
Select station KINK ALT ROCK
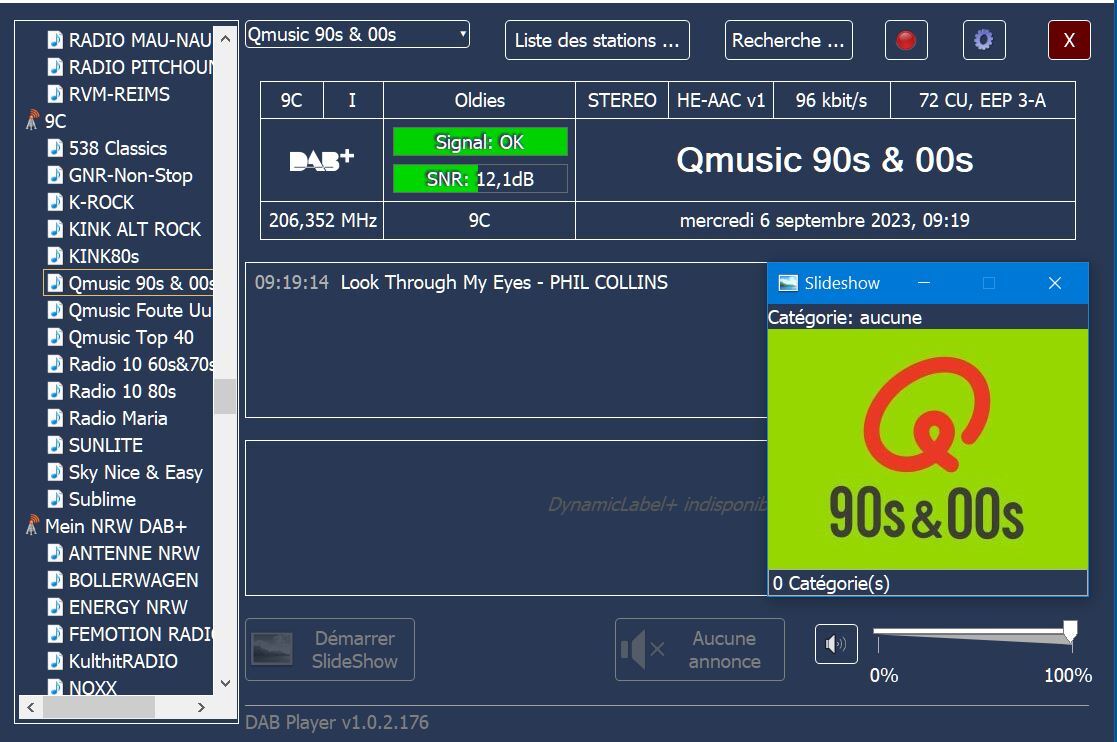135,229
